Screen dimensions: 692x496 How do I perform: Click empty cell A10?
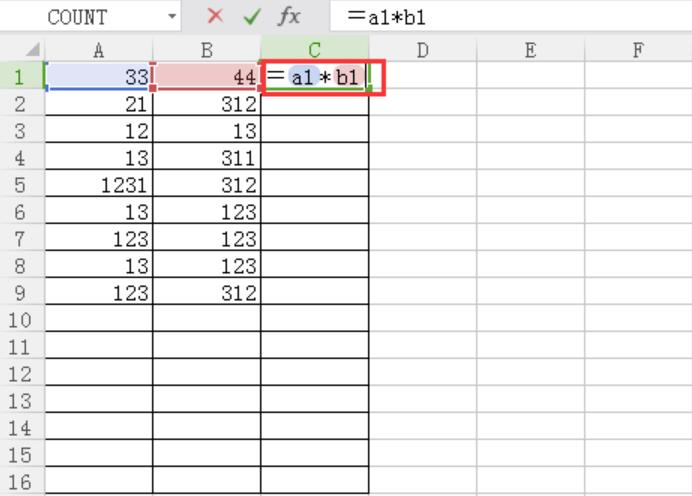tap(99, 318)
